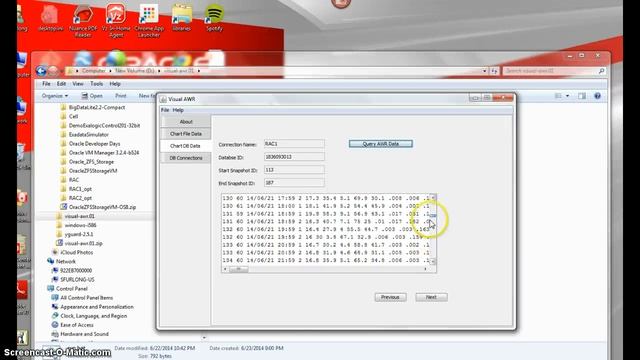Image resolution: width=640 pixels, height=360 pixels.
Task: Click the Spotify desktop icon
Action: pyautogui.click(x=214, y=18)
